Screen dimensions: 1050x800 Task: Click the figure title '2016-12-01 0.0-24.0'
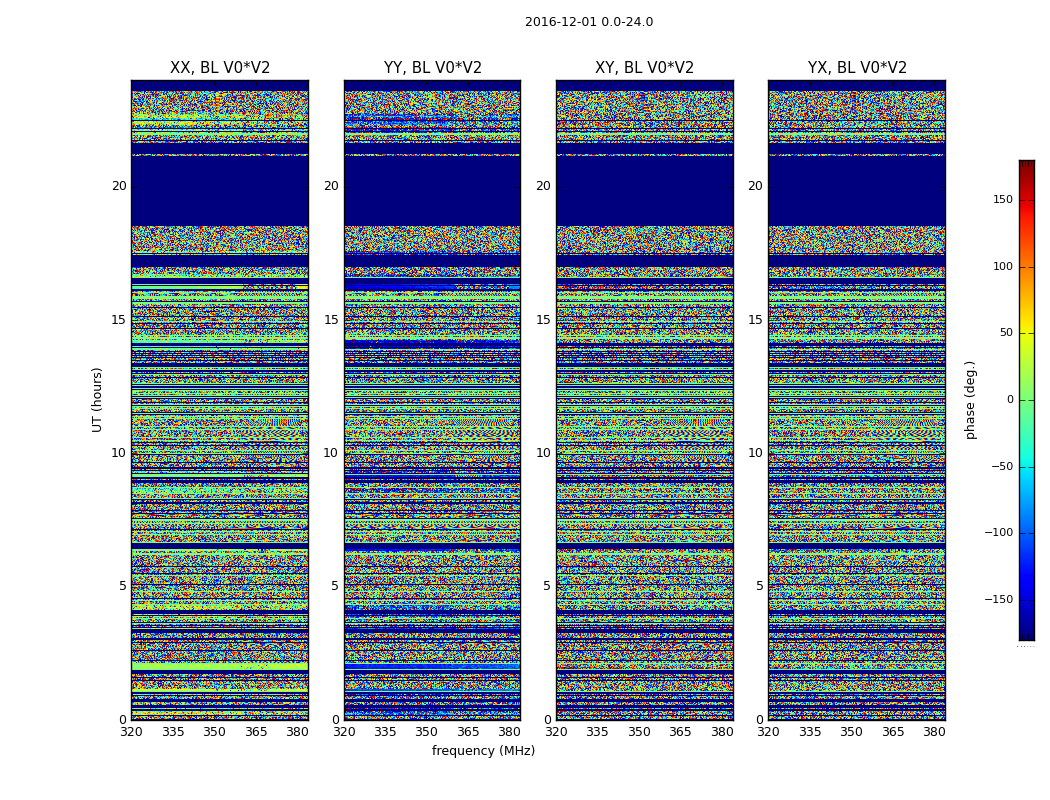tap(588, 22)
